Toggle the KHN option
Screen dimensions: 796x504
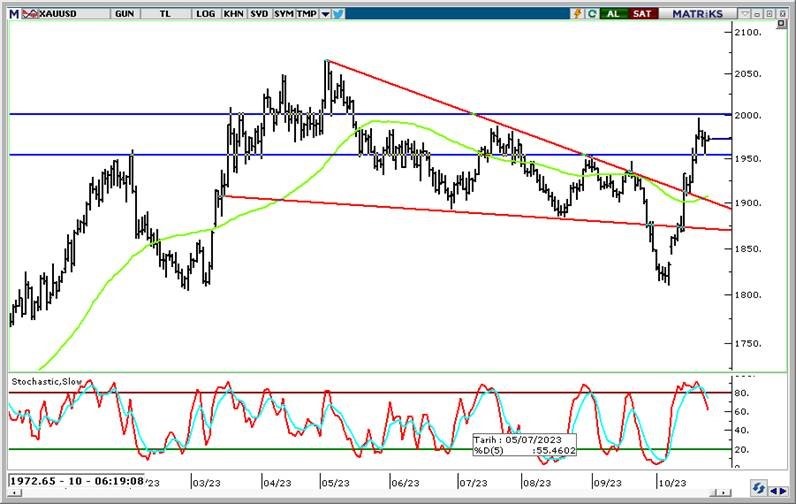coord(233,14)
